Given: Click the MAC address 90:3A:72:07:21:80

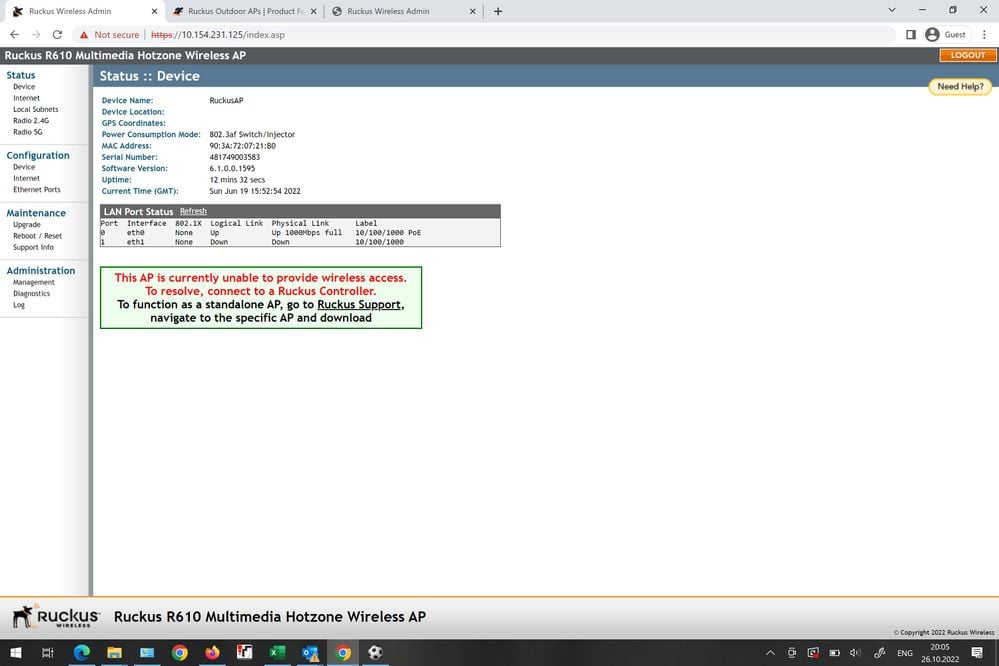Looking at the screenshot, I should 243,146.
